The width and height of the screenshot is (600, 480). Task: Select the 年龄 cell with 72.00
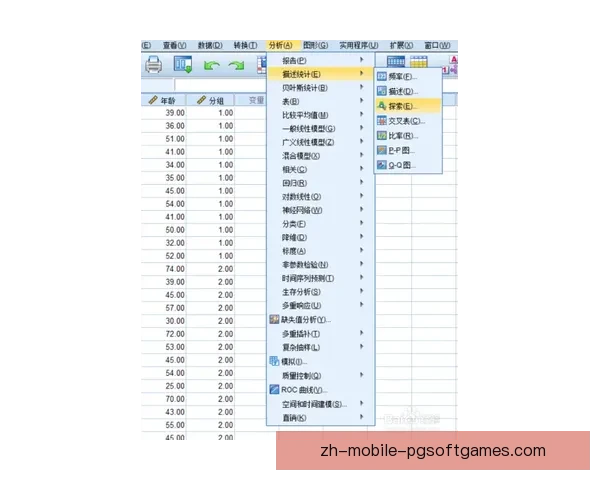[164, 334]
